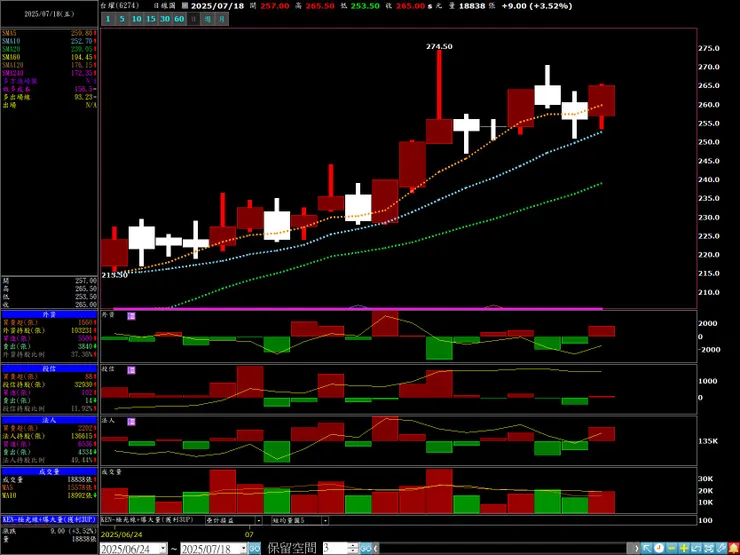Click the 外資持股比例 37.38% row
This screenshot has width=740, height=555.
49,354
